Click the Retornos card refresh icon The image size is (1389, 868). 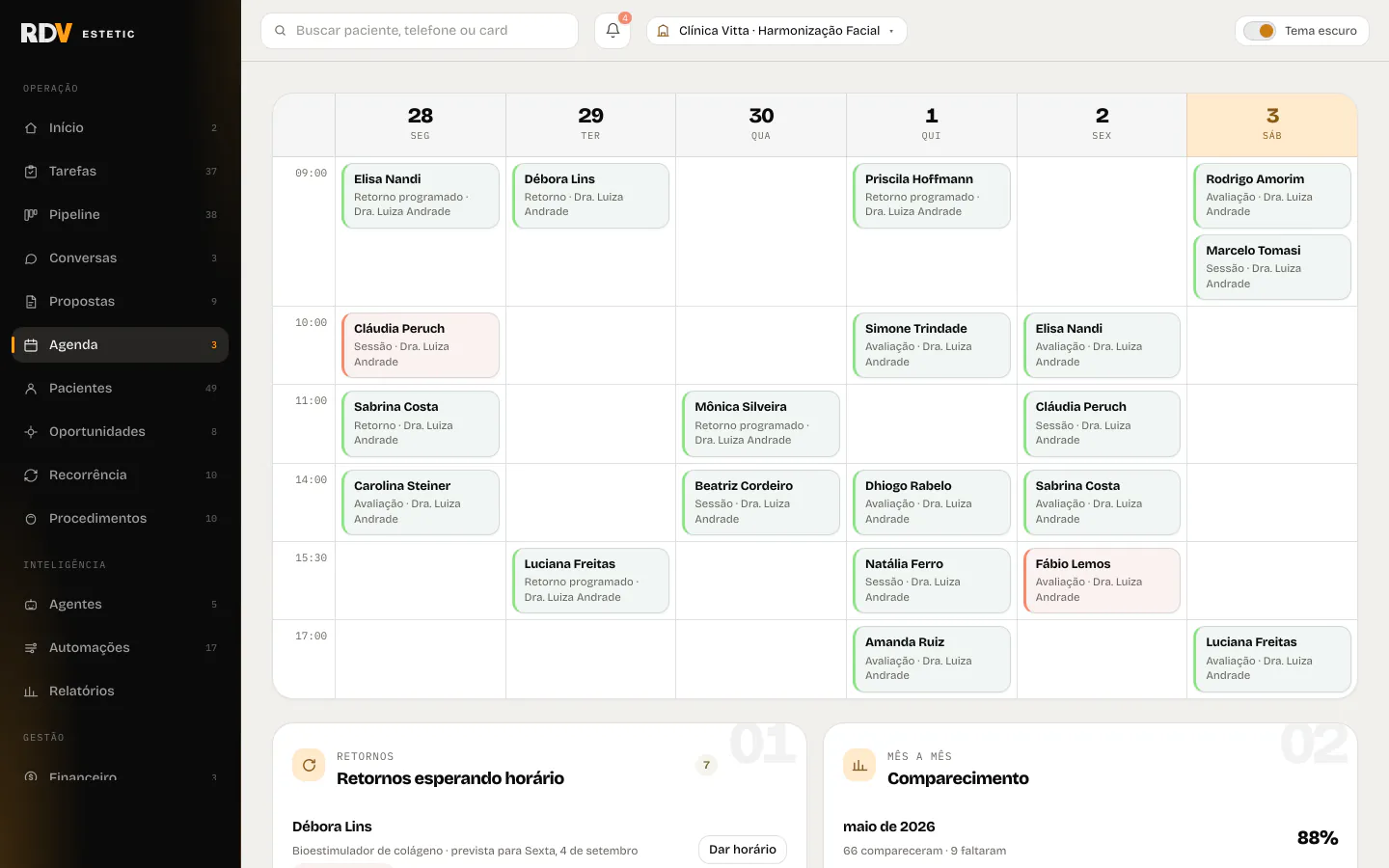click(x=309, y=765)
